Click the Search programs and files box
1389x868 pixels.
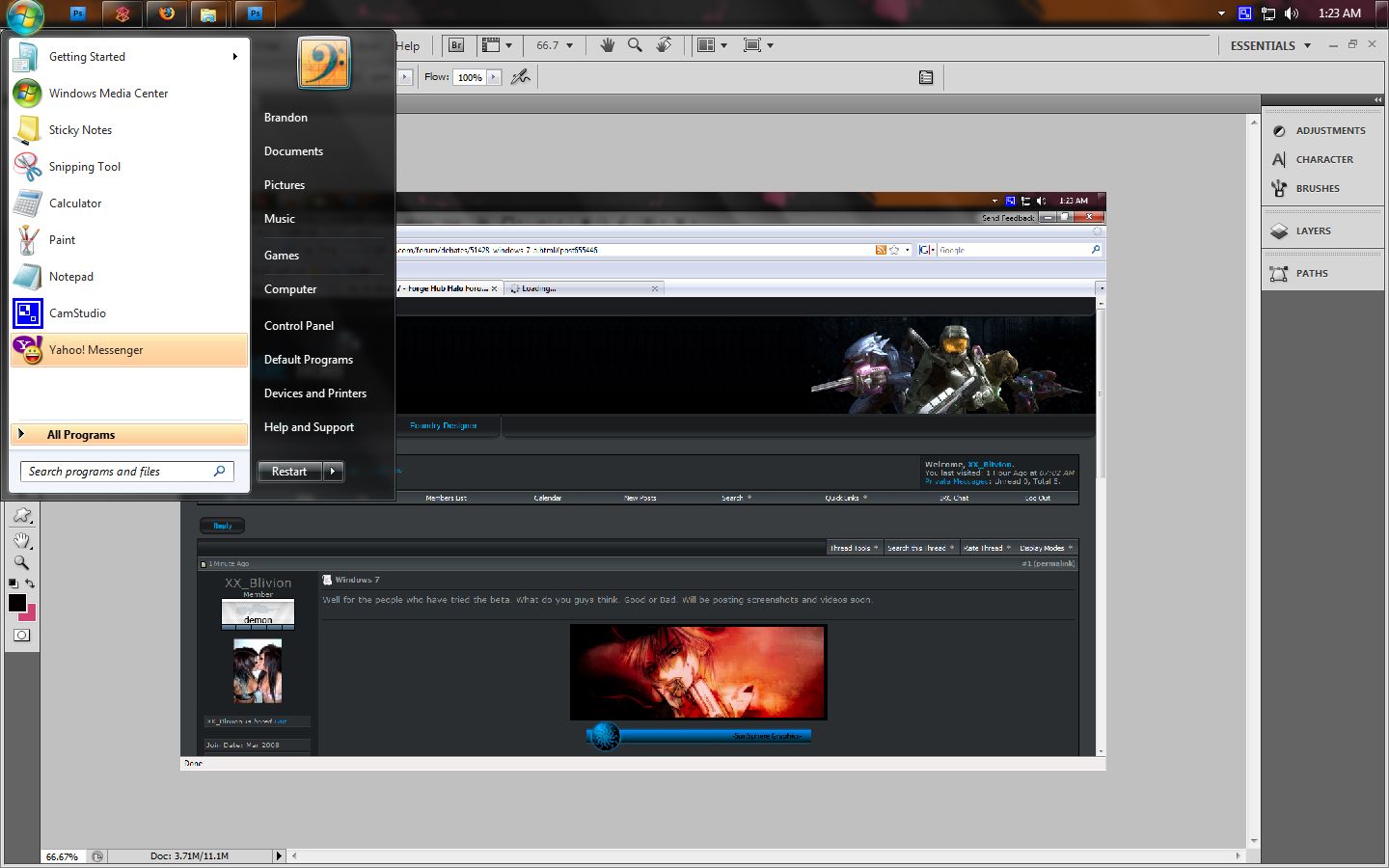coord(126,472)
